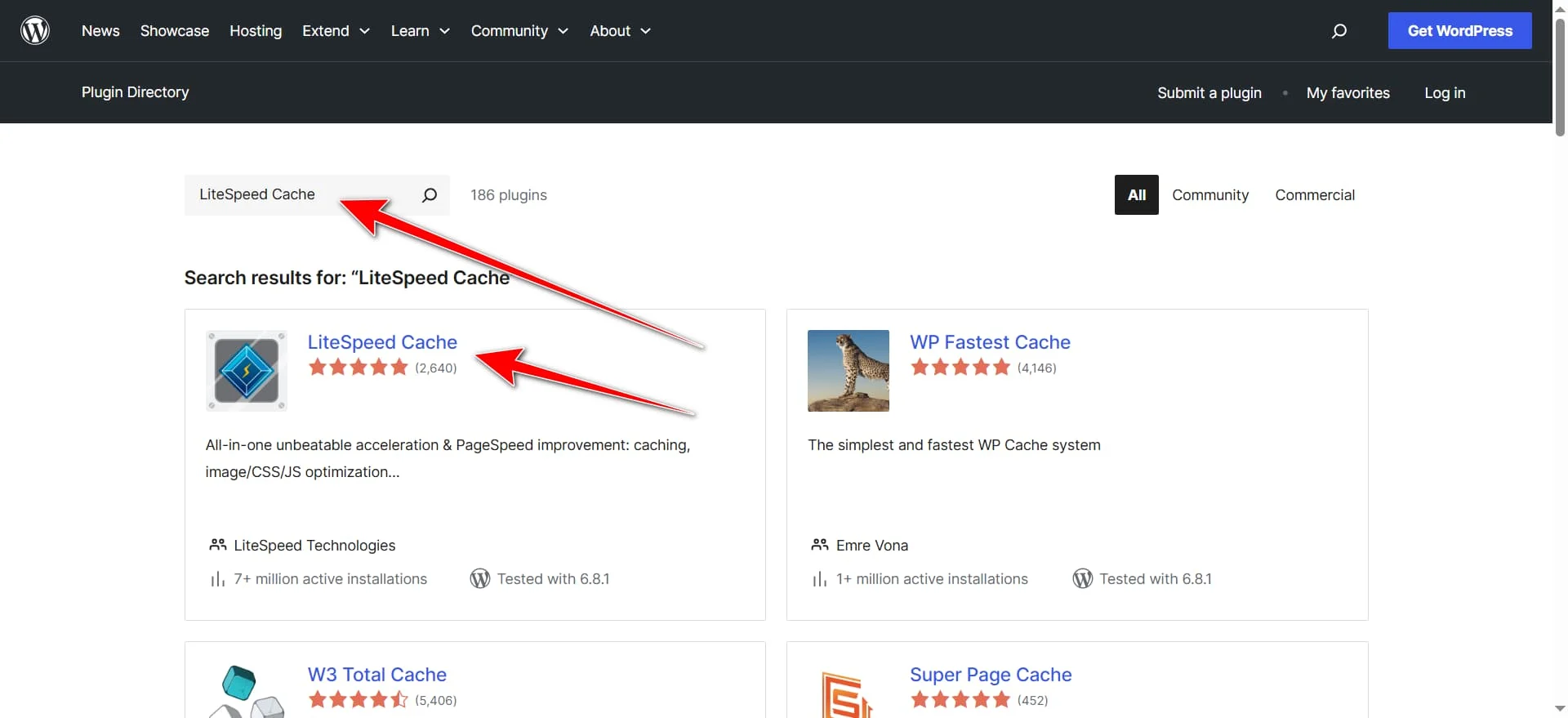The image size is (1568, 718).
Task: Filter plugins by Community
Action: coord(1210,195)
